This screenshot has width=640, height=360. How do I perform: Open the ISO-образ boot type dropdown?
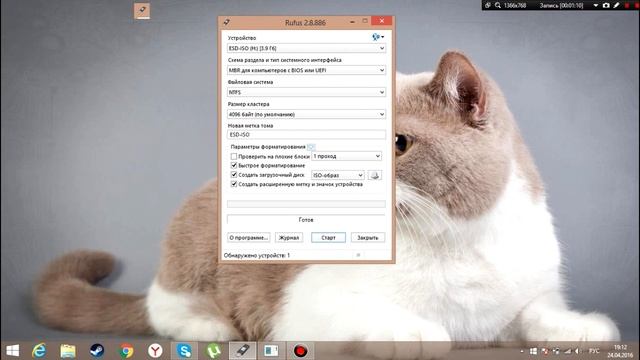[338, 175]
